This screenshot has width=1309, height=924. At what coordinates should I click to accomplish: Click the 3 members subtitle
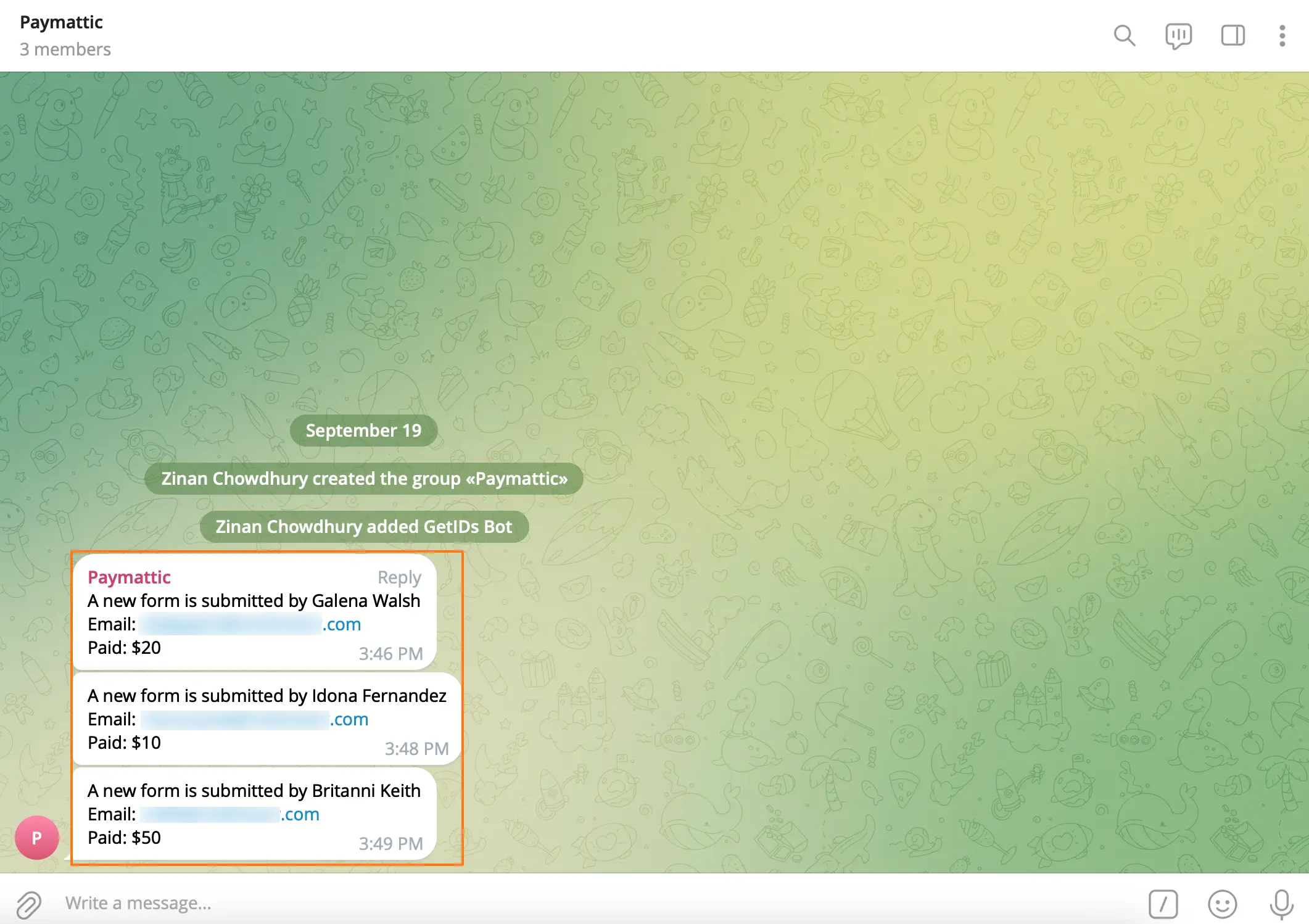coord(65,49)
